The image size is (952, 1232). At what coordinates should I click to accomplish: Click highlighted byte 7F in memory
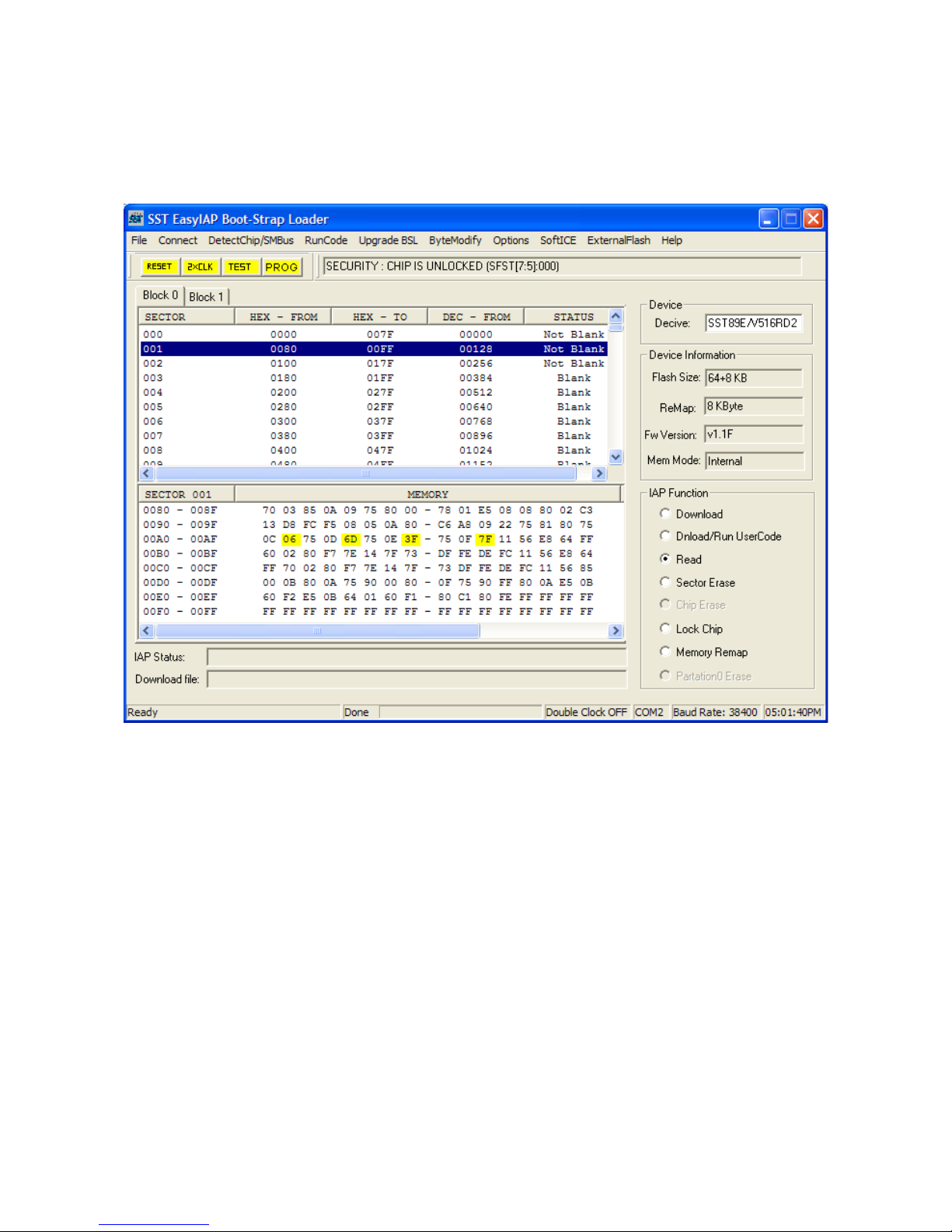click(485, 539)
